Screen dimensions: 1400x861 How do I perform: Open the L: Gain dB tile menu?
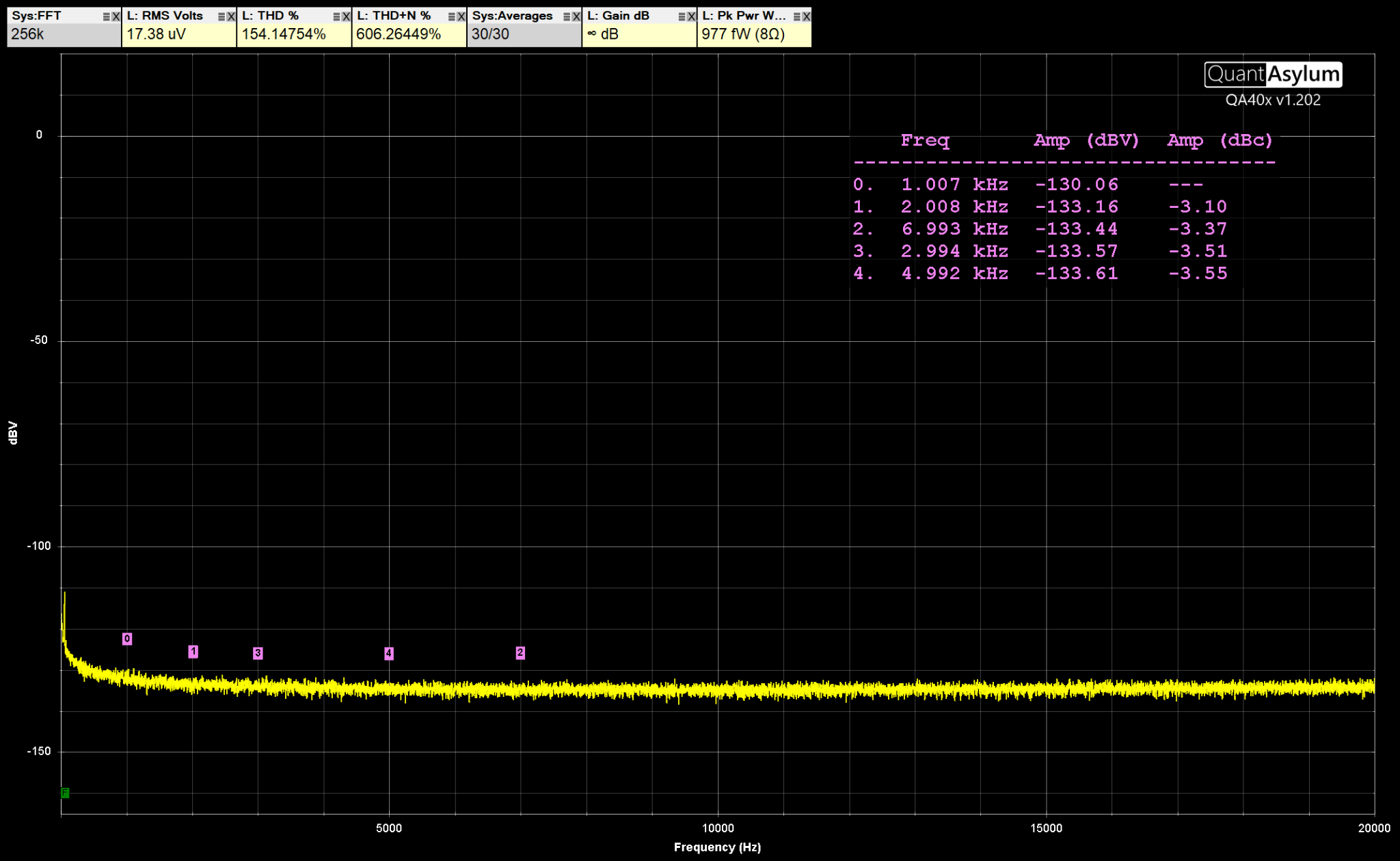(682, 16)
